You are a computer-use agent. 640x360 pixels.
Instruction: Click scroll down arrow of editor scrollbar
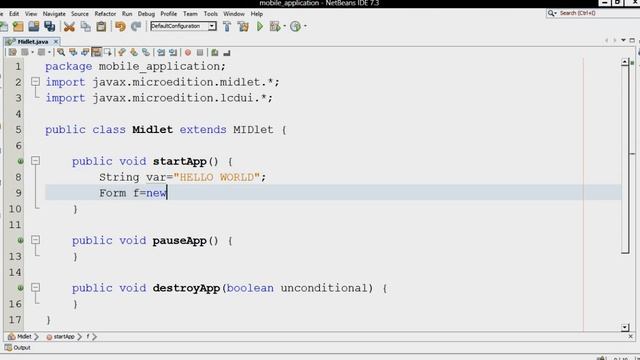(x=625, y=327)
